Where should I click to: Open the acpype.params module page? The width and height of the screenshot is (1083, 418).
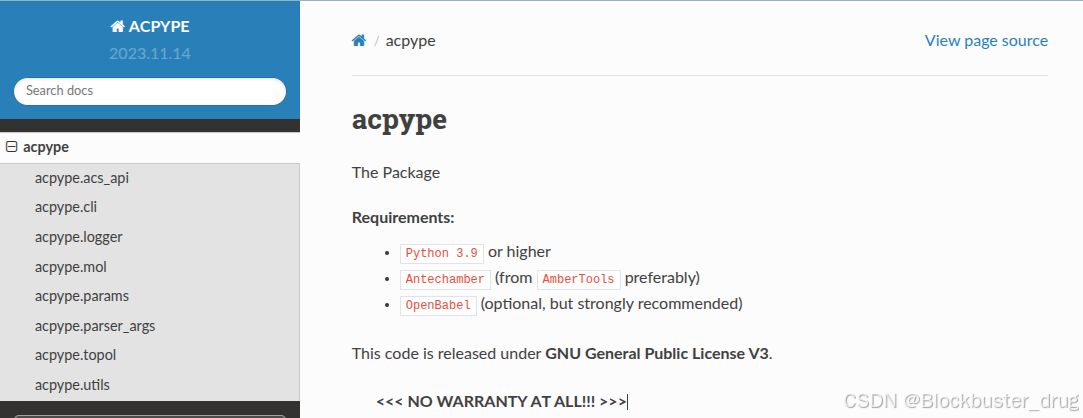(82, 296)
